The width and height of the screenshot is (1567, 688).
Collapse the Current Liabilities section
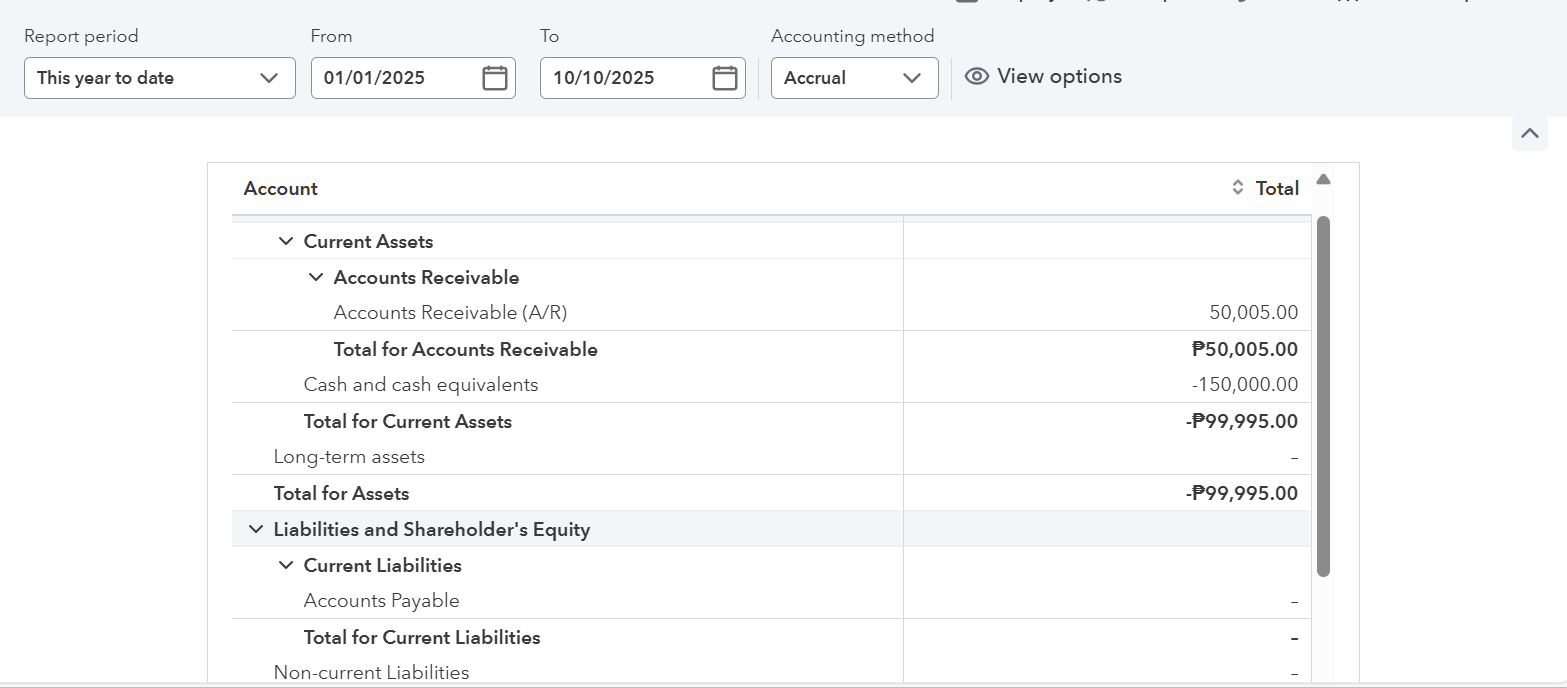[x=286, y=566]
